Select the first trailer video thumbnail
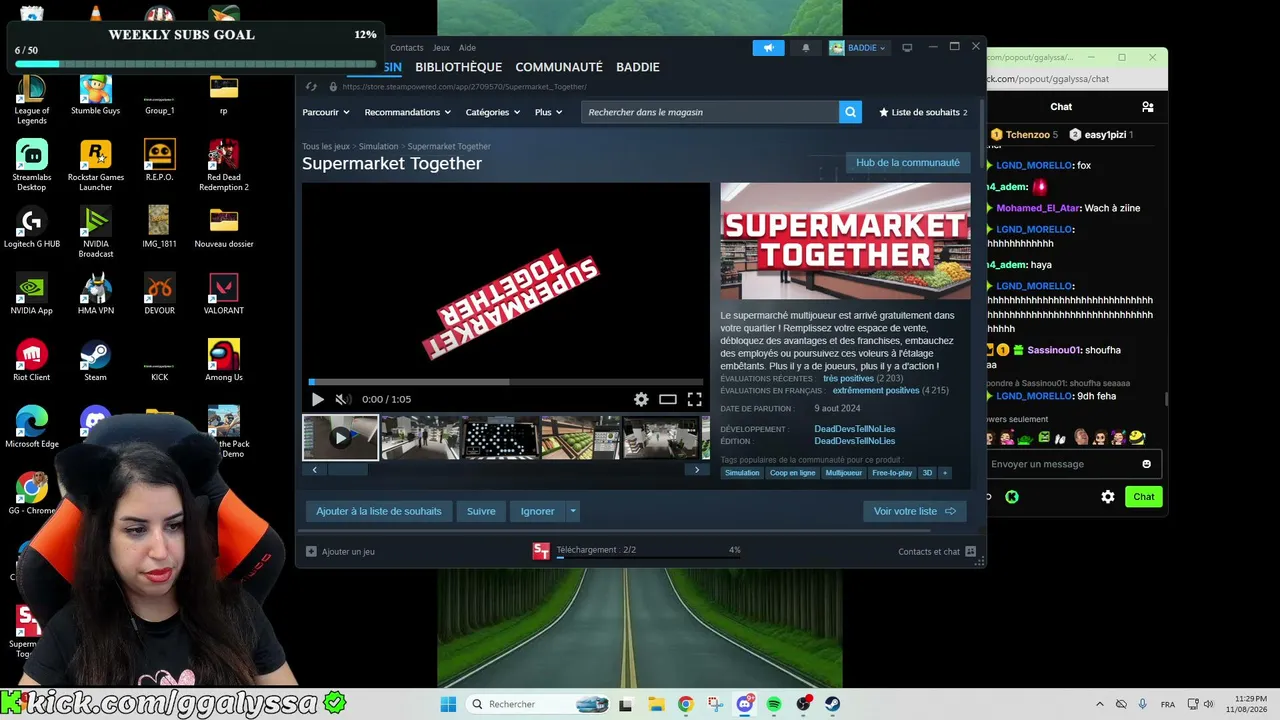Screen dimensions: 1280x720 [341, 438]
